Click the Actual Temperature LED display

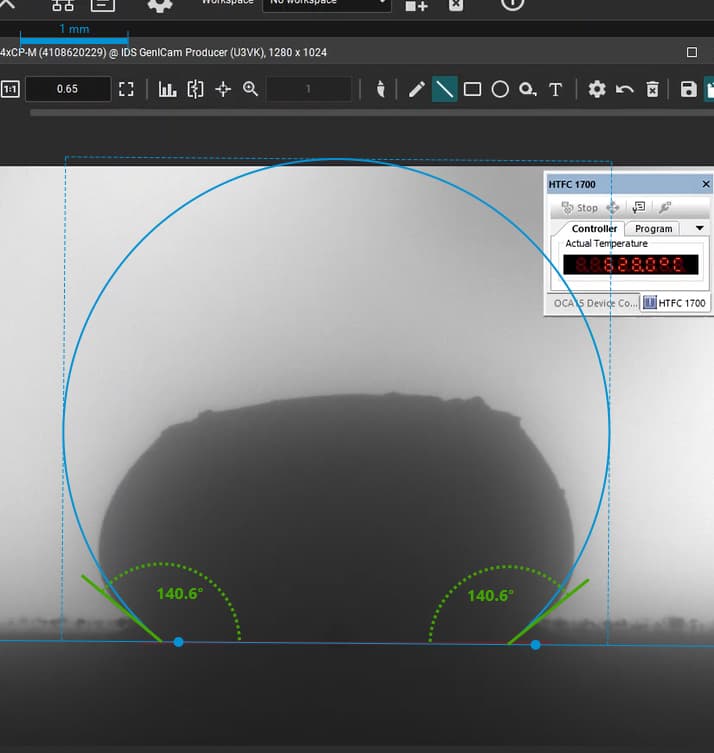[x=630, y=265]
